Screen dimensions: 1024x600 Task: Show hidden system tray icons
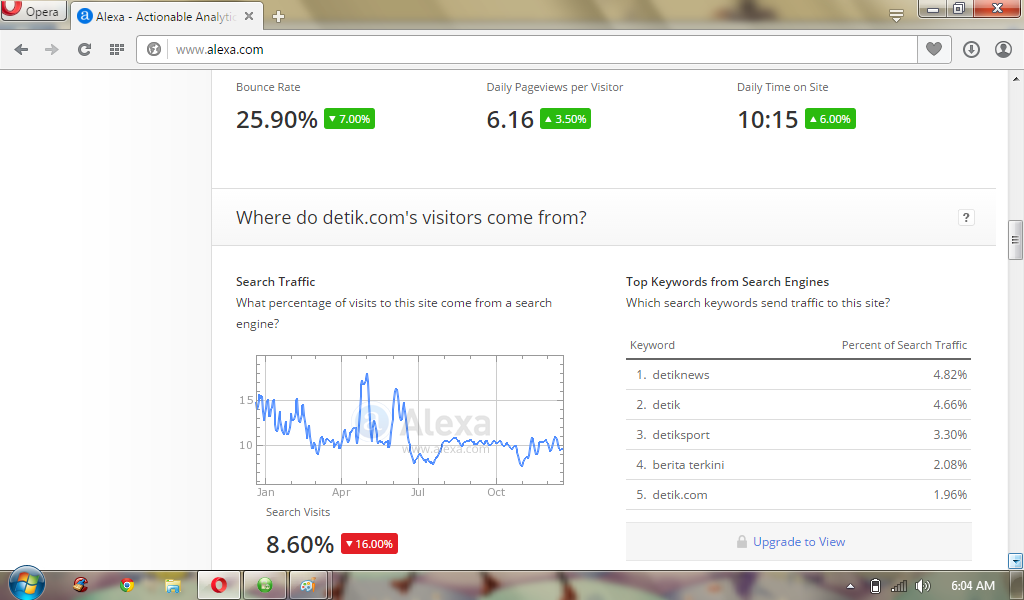[850, 586]
